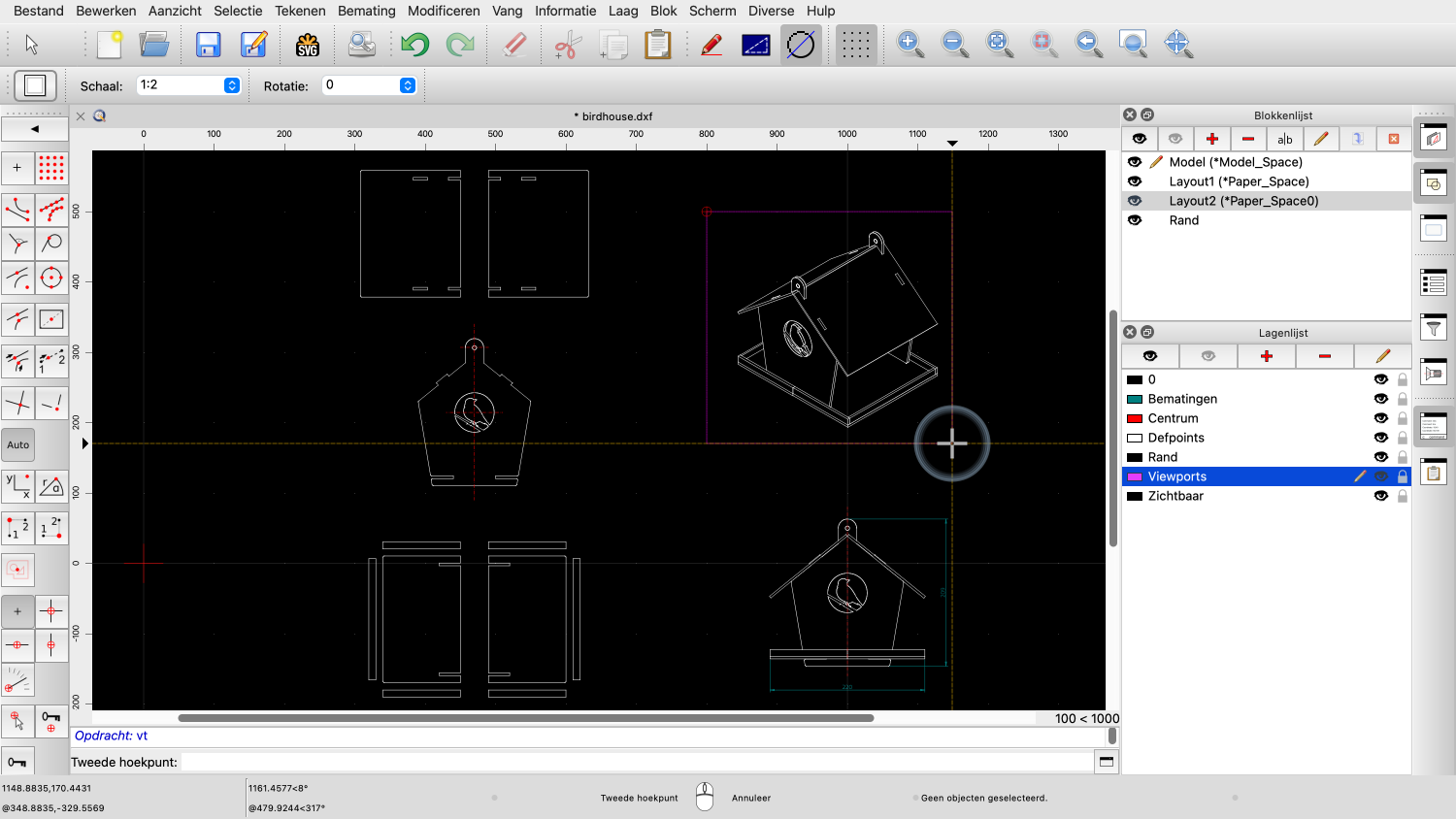Hide the Bematingen layer
The width and height of the screenshot is (1456, 819).
pyautogui.click(x=1380, y=399)
